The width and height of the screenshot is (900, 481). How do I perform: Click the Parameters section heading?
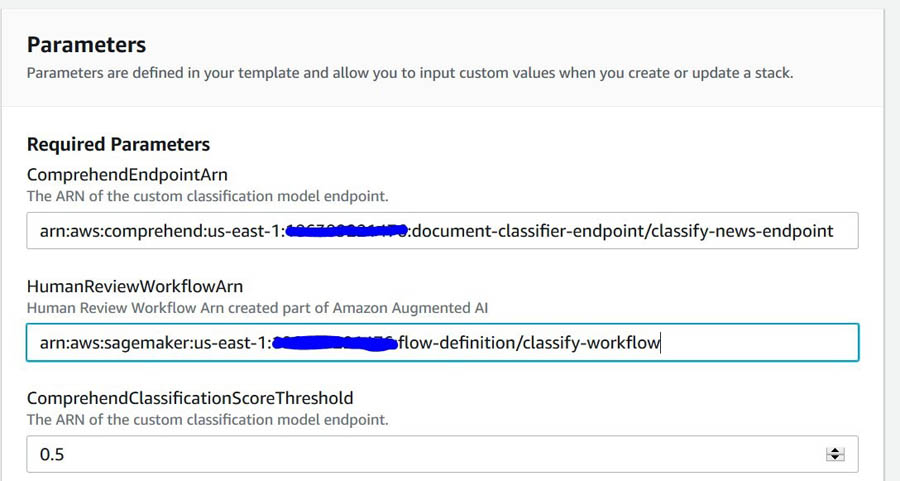pyautogui.click(x=87, y=45)
